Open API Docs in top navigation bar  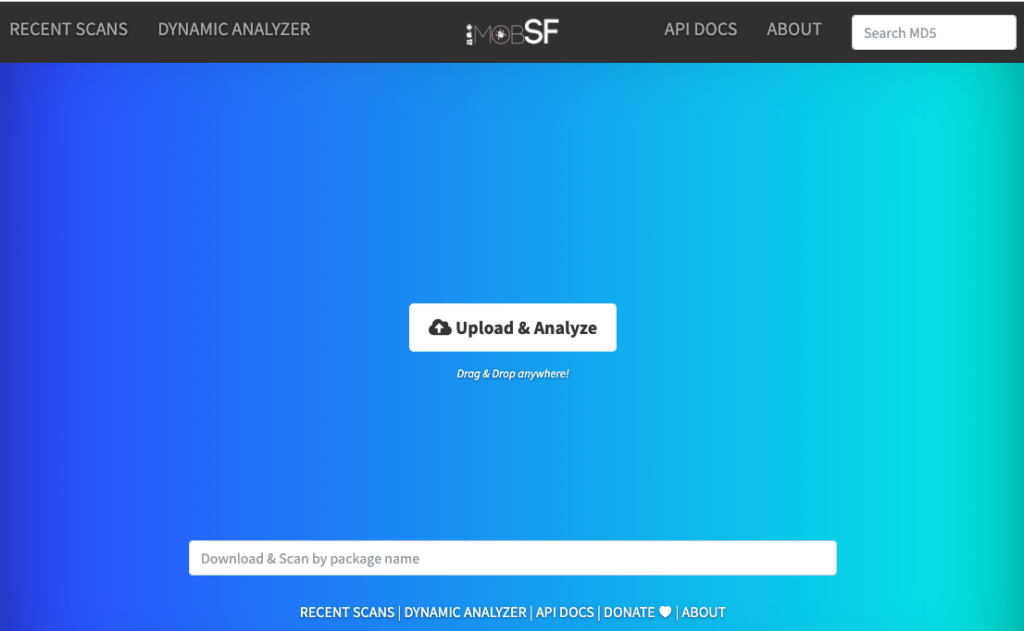coord(700,29)
